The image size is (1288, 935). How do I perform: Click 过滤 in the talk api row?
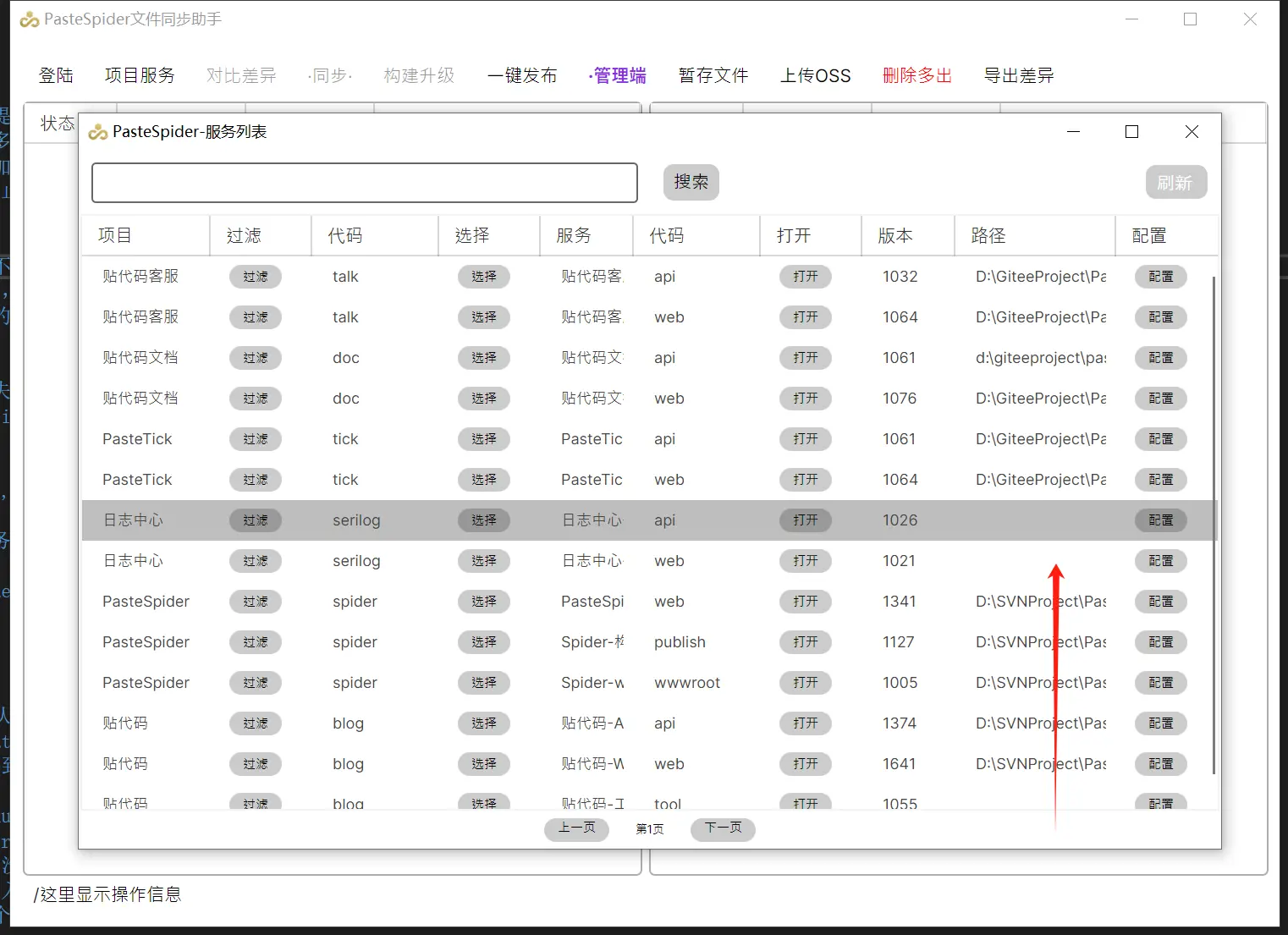click(x=256, y=277)
